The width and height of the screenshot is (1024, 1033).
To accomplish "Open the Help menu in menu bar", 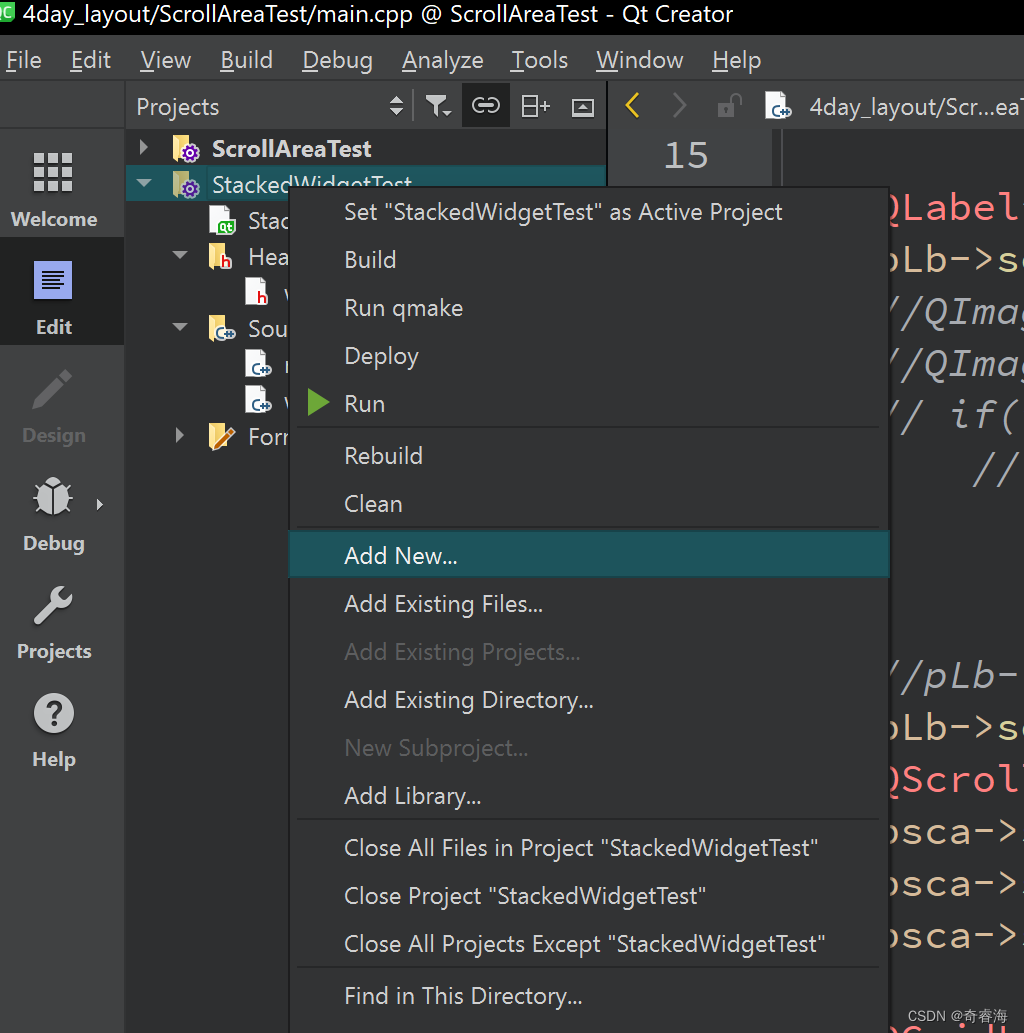I will click(x=737, y=60).
